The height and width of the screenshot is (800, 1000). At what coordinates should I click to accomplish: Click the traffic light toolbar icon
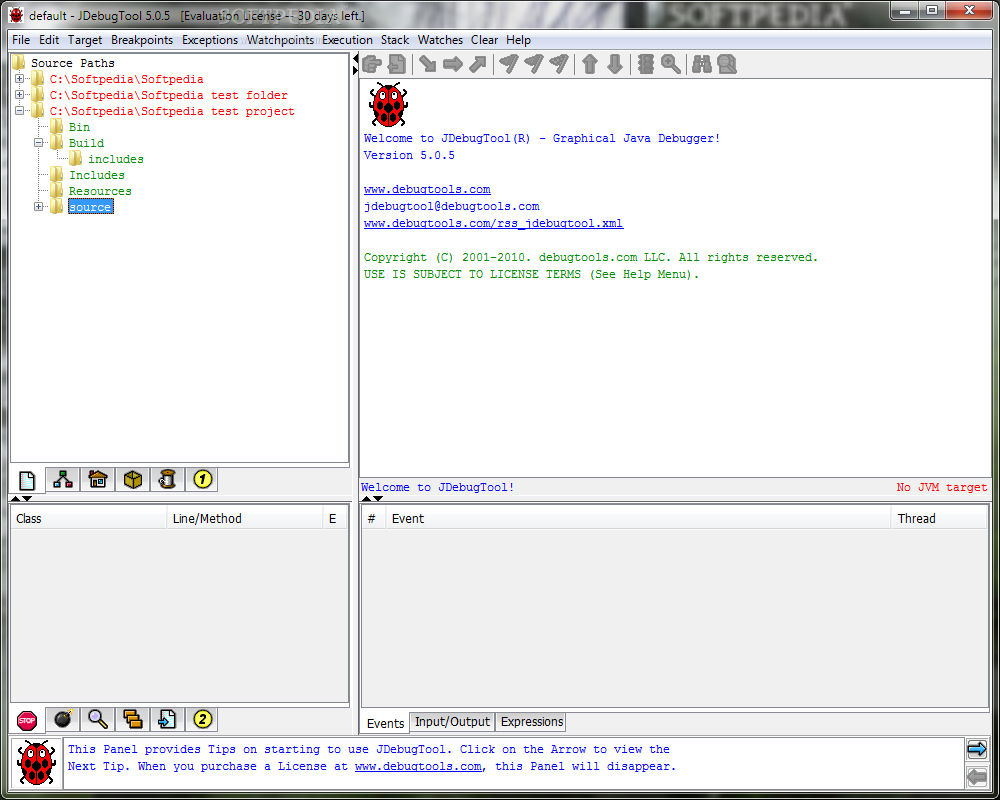tap(645, 64)
